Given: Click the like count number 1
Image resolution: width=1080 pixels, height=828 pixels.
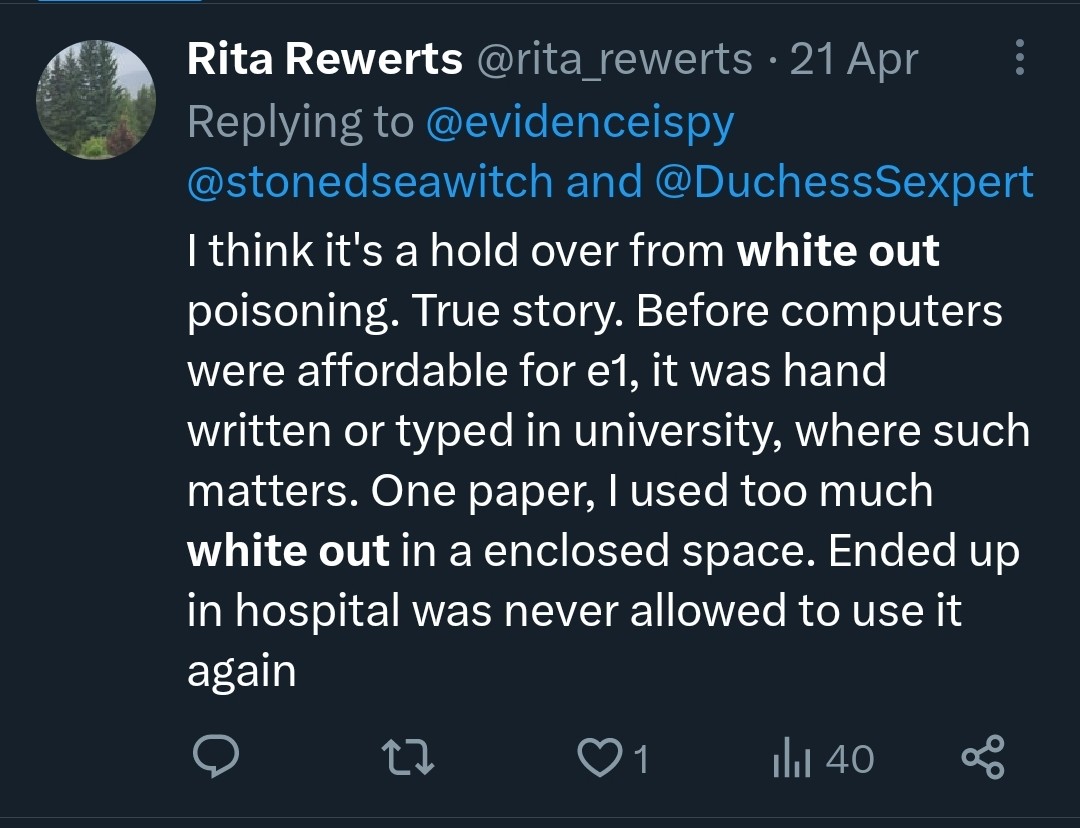Looking at the screenshot, I should point(640,760).
